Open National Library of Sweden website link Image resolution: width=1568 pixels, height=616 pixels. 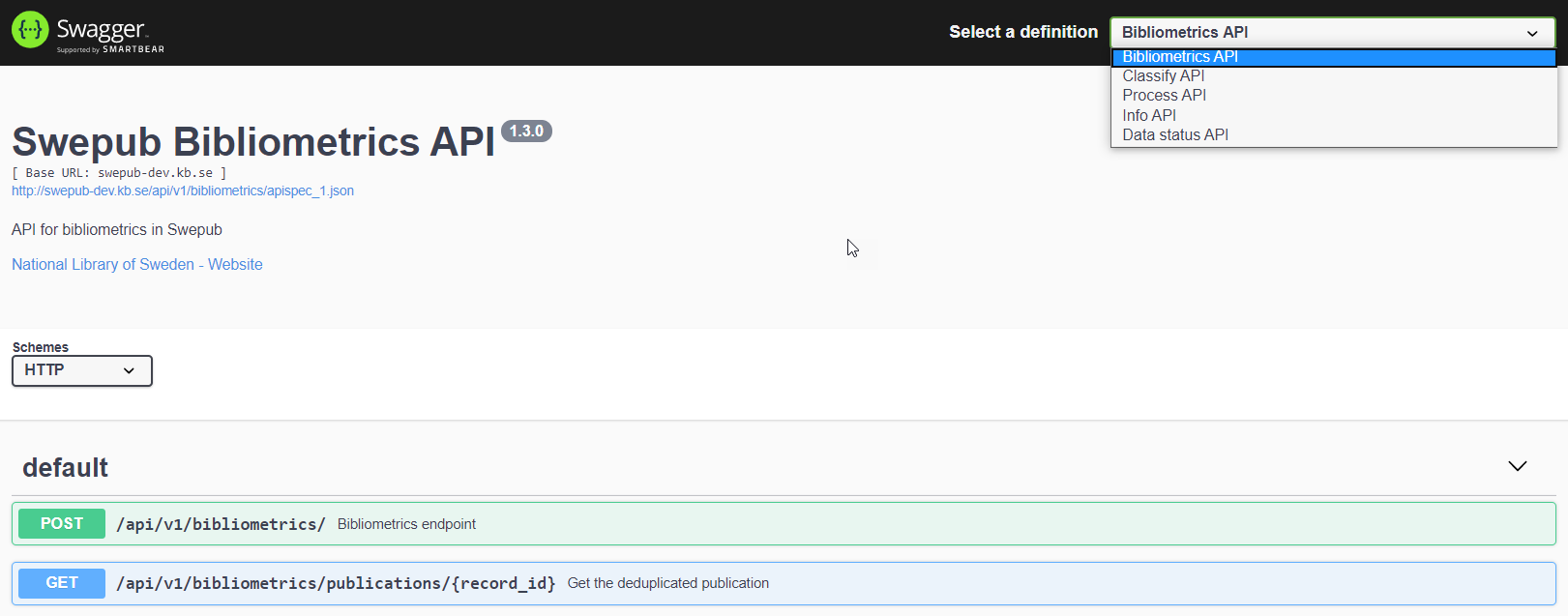tap(136, 264)
